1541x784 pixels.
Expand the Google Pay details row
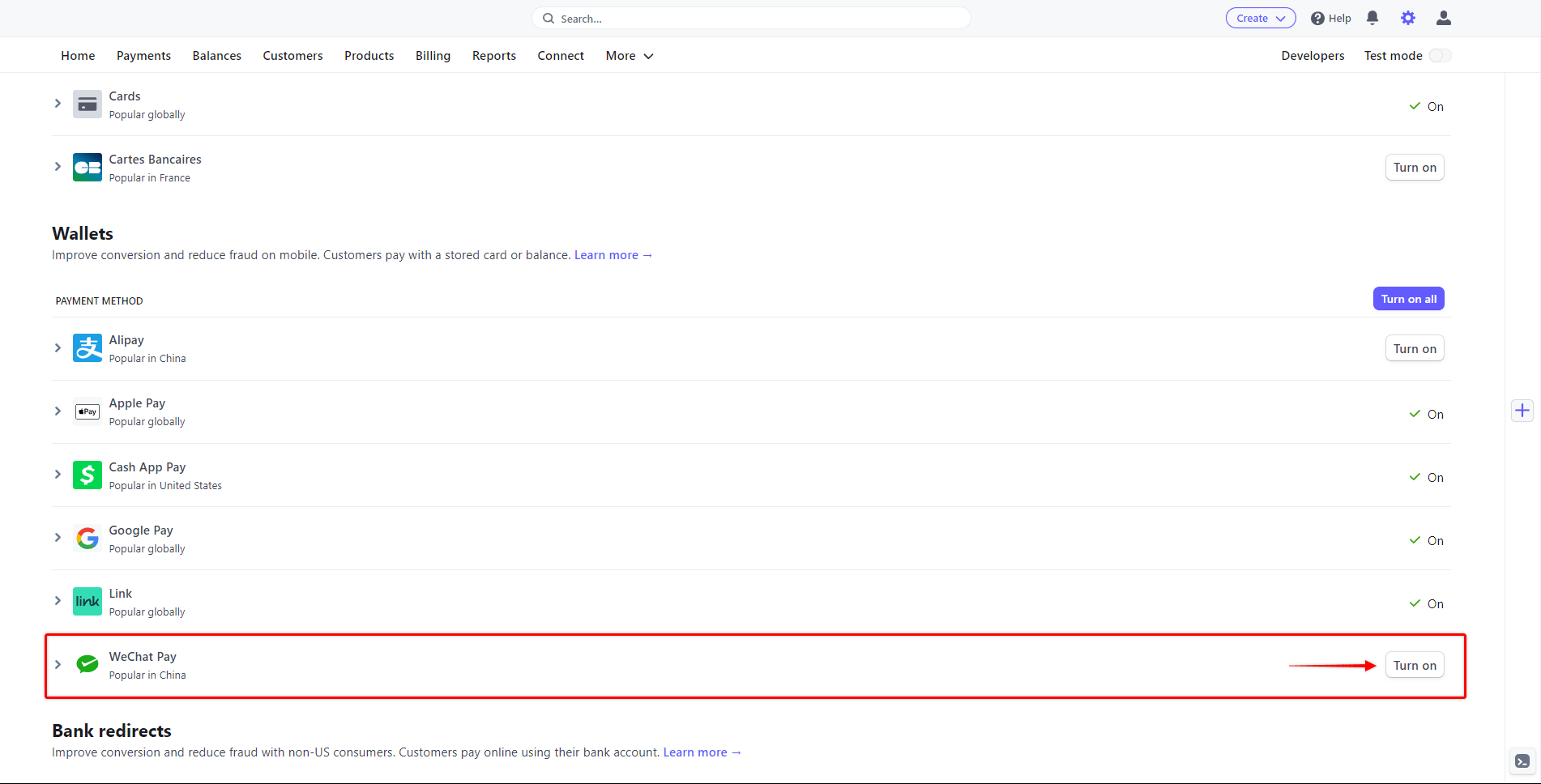point(57,537)
